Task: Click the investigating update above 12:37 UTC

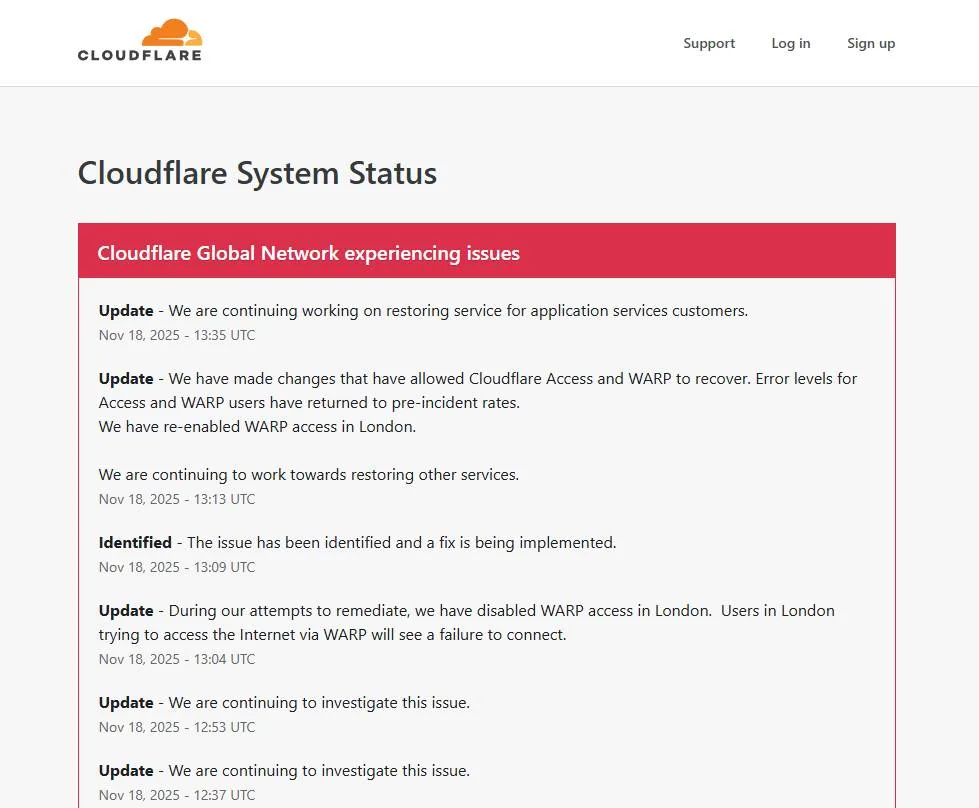Action: point(284,771)
